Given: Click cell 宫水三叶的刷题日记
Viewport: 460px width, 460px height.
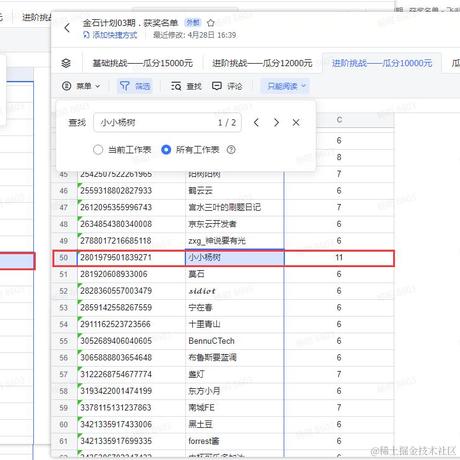Looking at the screenshot, I should click(235, 207).
